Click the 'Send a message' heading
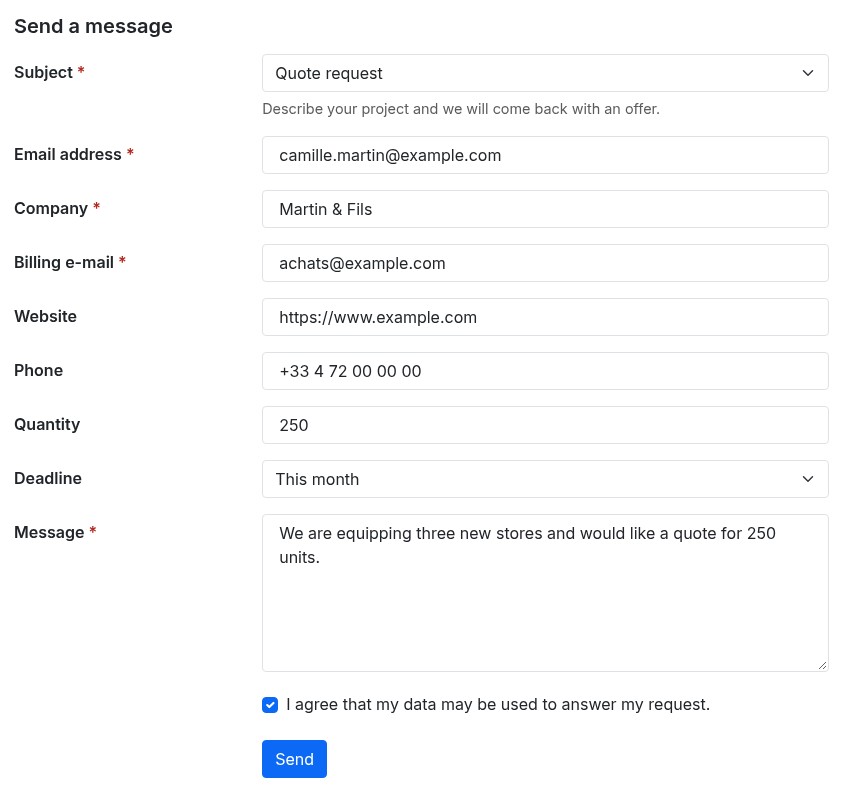 tap(94, 26)
